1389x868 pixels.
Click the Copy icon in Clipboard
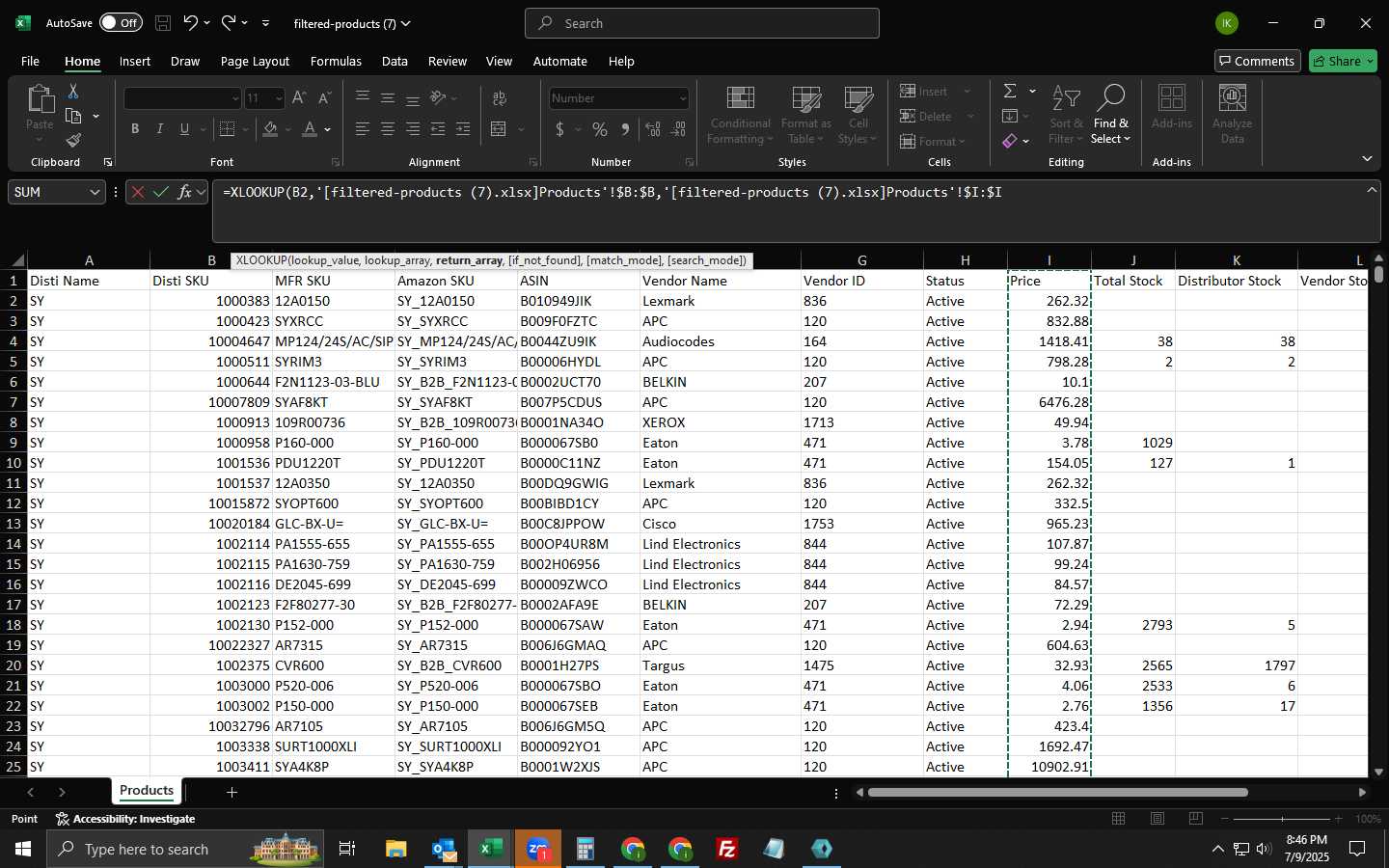coord(73,116)
